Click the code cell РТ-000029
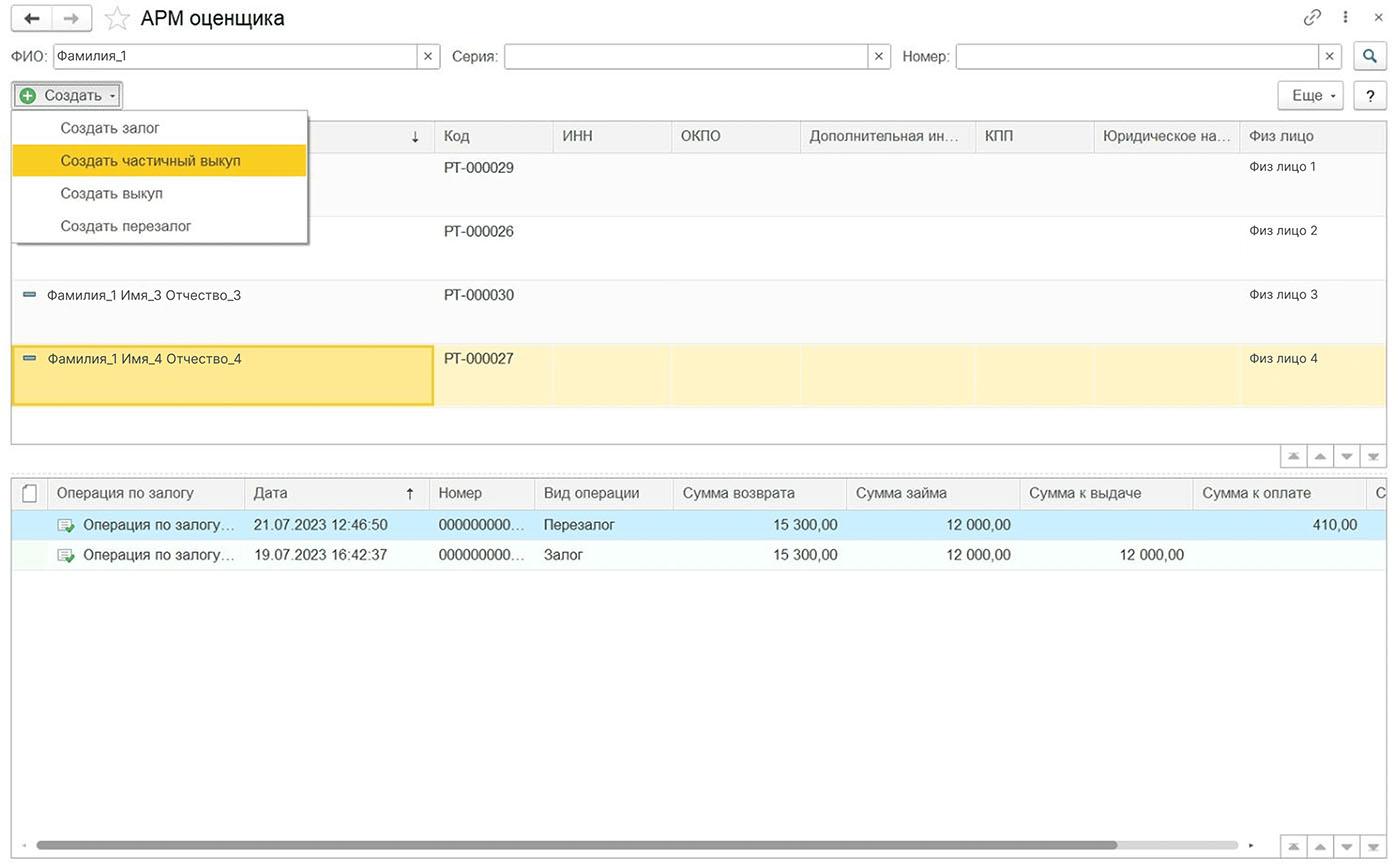 click(494, 184)
